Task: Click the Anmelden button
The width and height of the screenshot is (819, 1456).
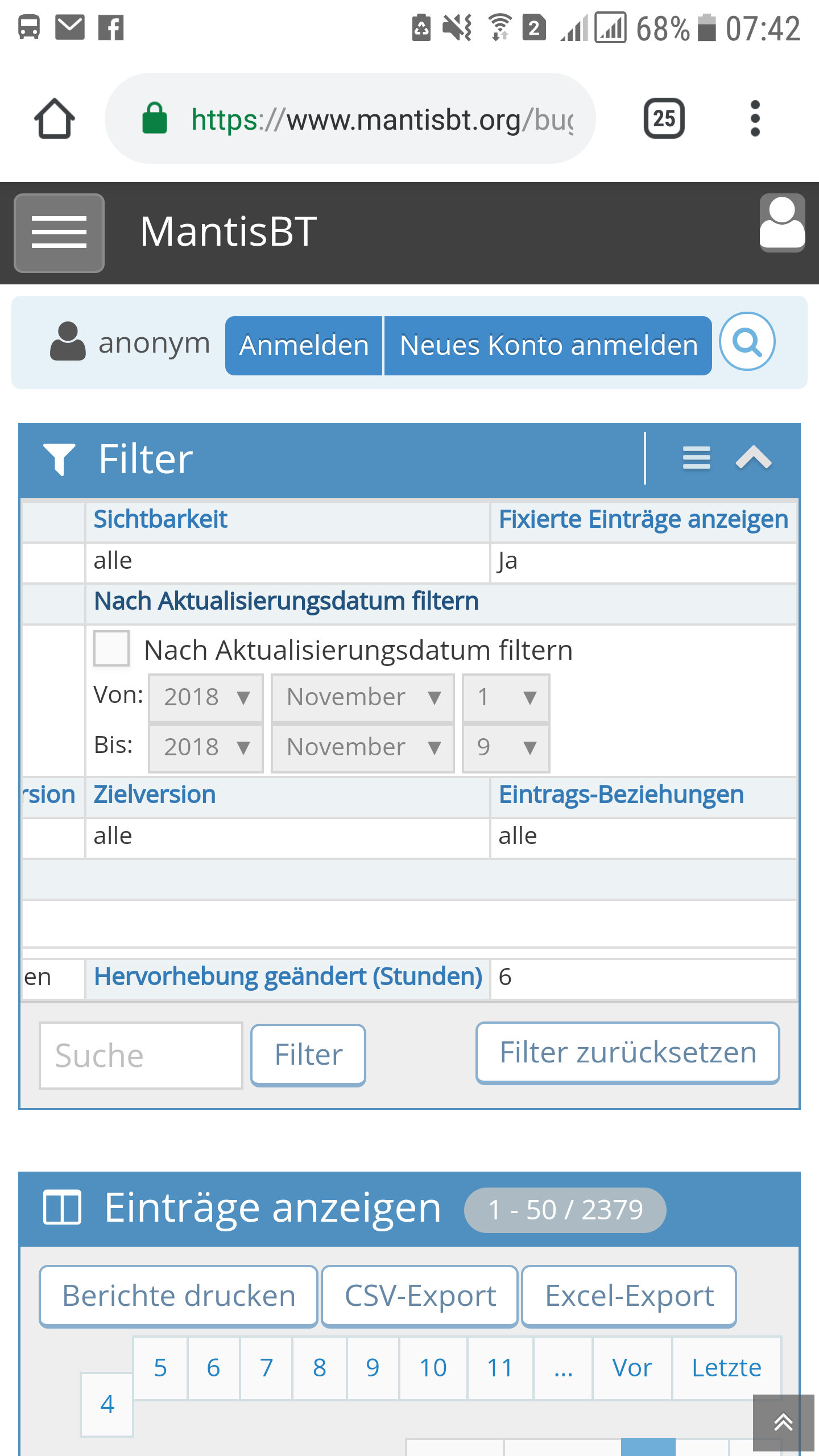Action: (304, 346)
